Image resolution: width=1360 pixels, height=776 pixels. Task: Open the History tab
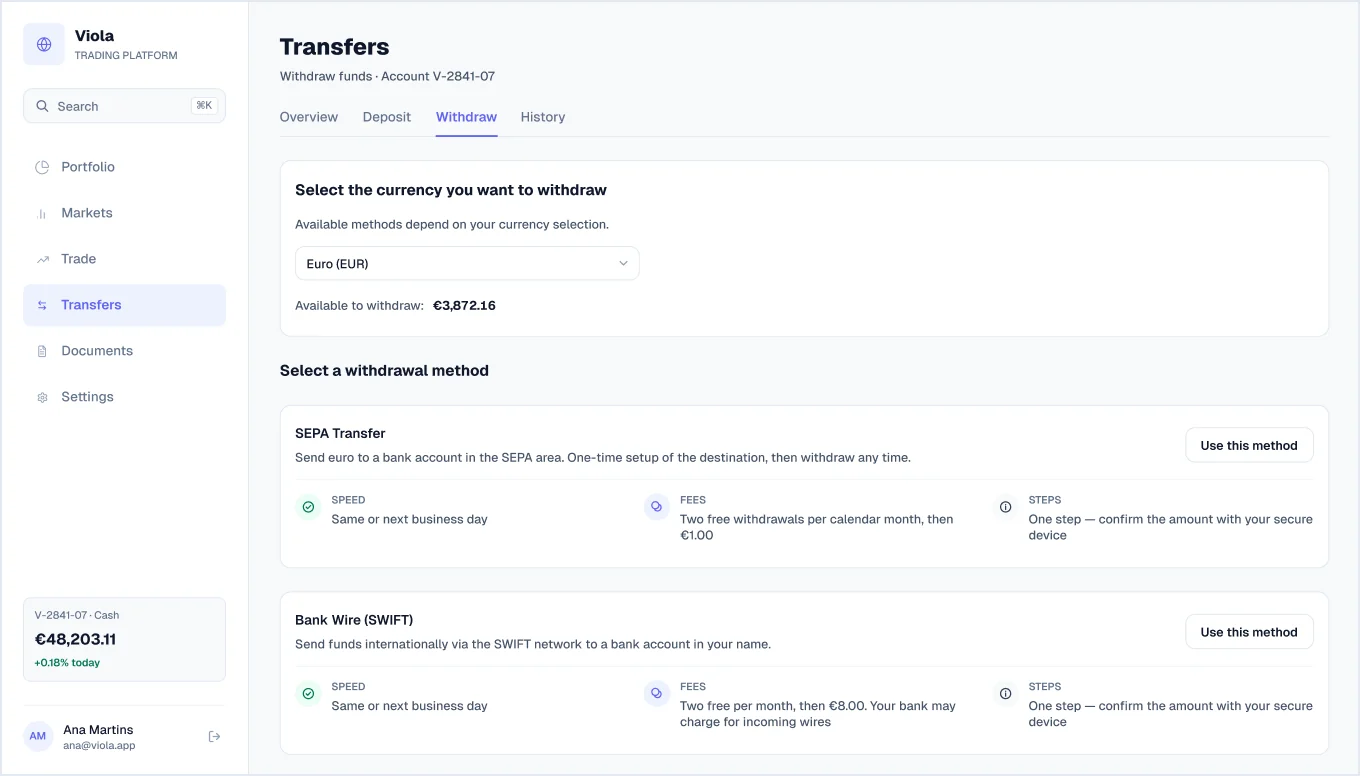coord(543,117)
